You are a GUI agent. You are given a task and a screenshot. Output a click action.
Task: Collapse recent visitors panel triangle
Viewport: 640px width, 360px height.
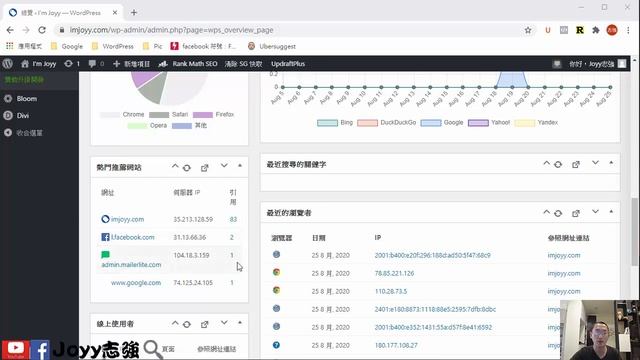point(611,211)
